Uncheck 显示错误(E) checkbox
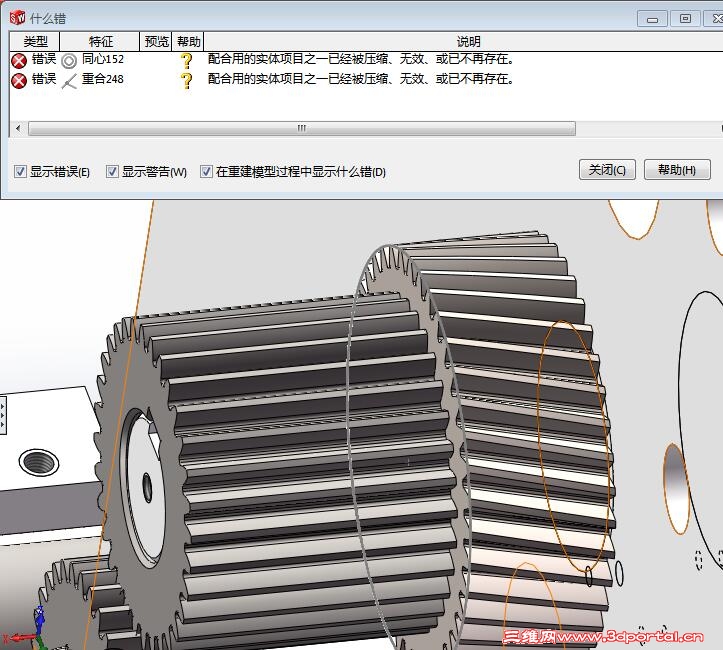This screenshot has height=650, width=723. 20,172
